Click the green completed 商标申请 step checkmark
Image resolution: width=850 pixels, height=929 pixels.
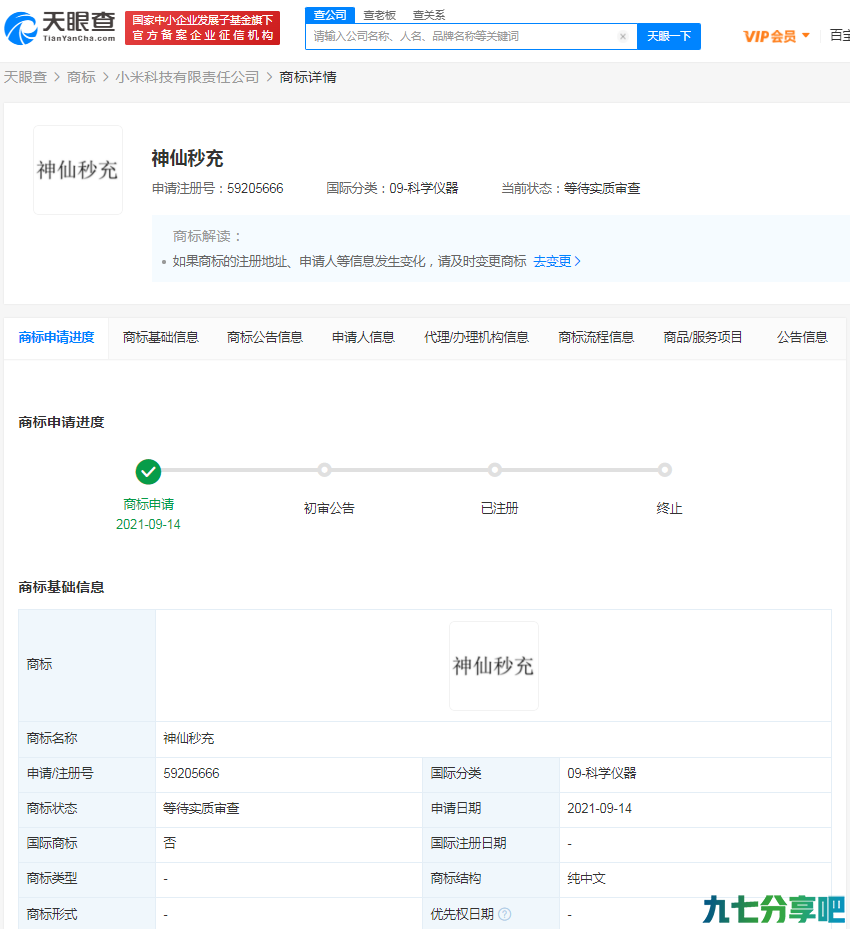click(148, 472)
